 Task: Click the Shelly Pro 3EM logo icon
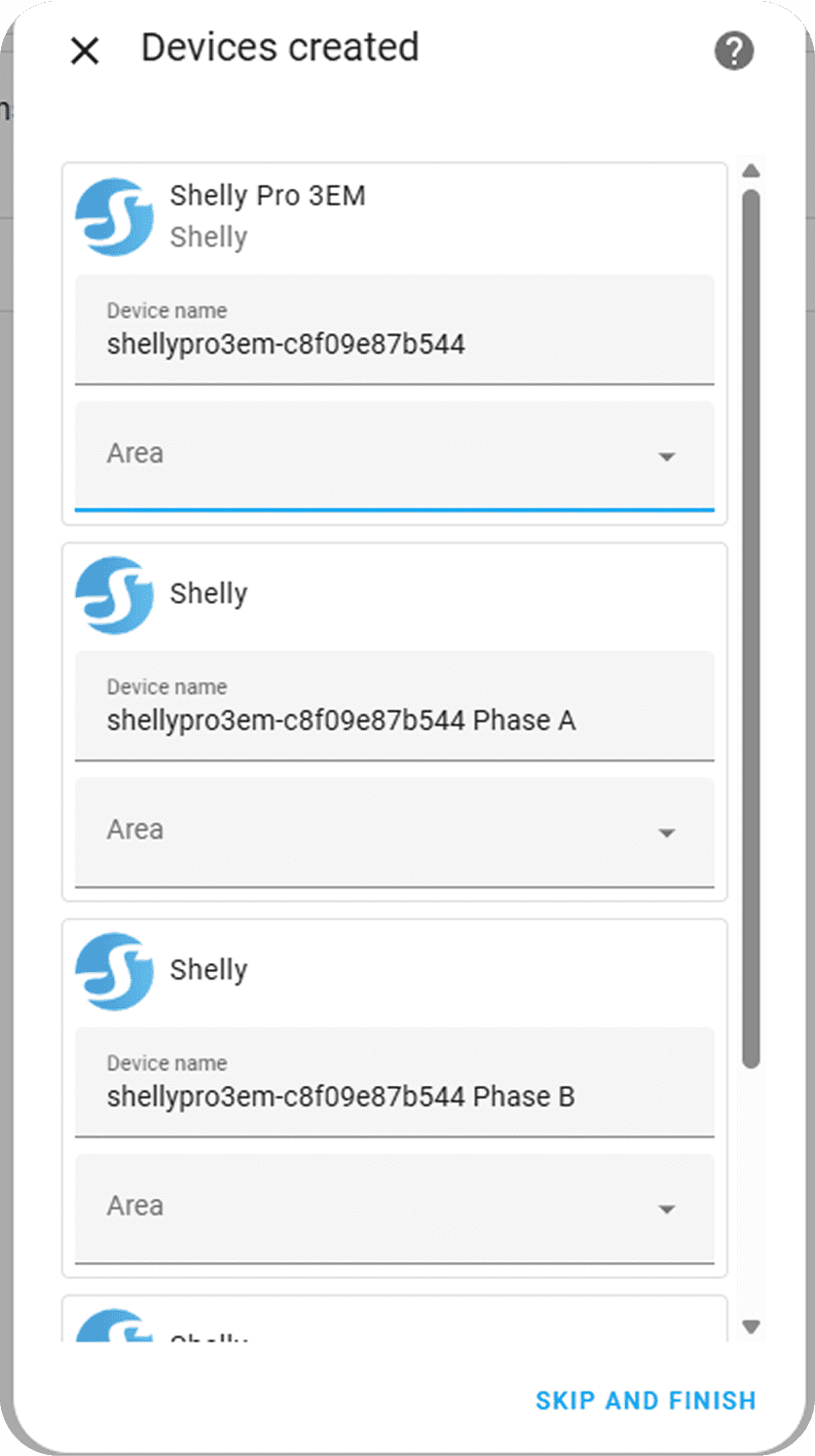[115, 216]
